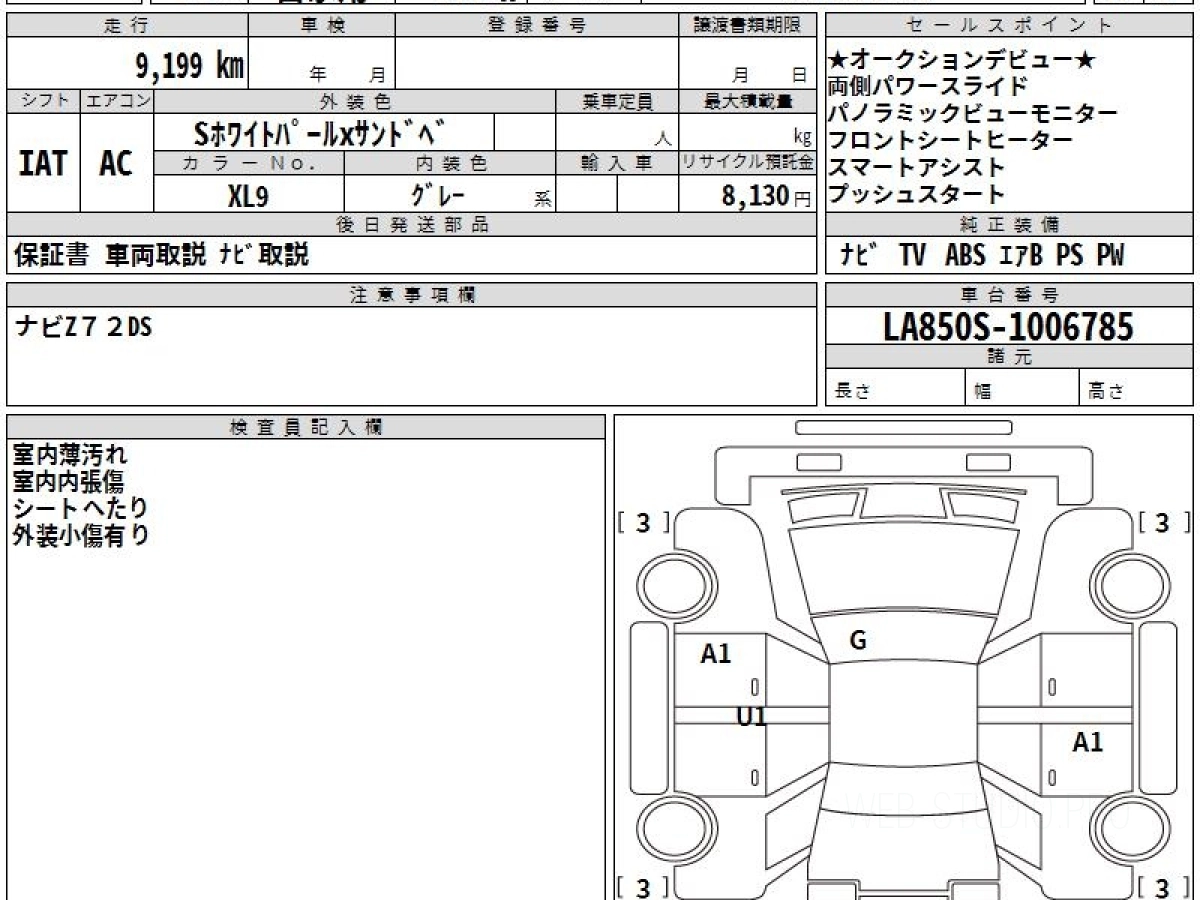Select ABS in the equipment row
Viewport: 1200px width, 900px height.
965,256
